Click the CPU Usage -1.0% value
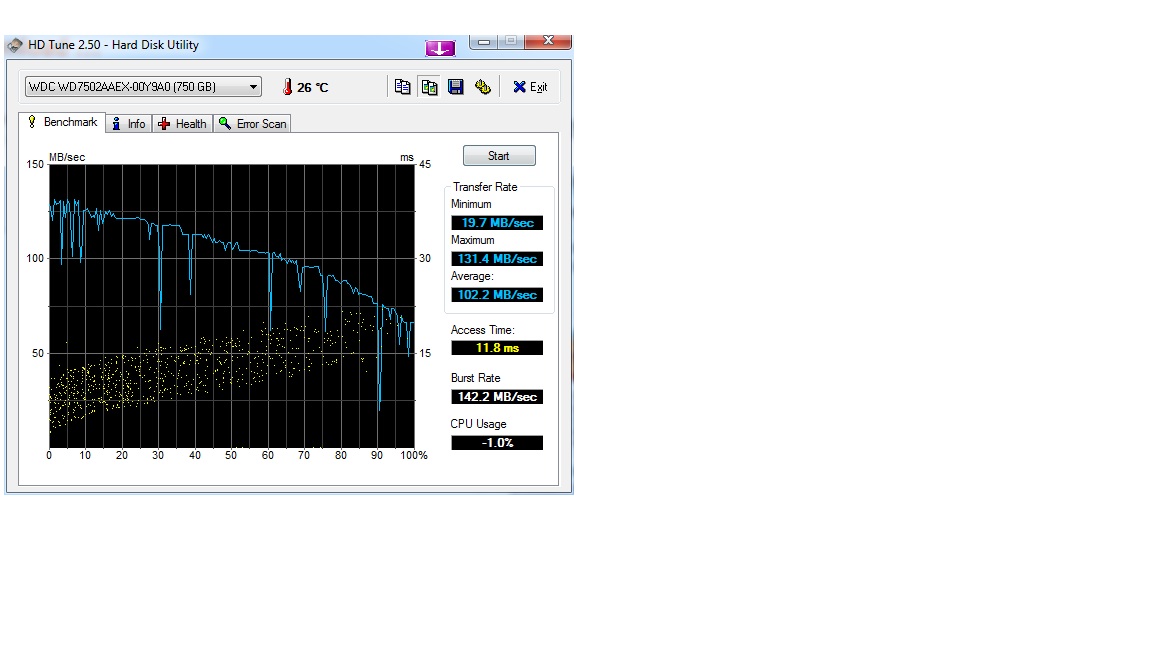 click(x=497, y=443)
